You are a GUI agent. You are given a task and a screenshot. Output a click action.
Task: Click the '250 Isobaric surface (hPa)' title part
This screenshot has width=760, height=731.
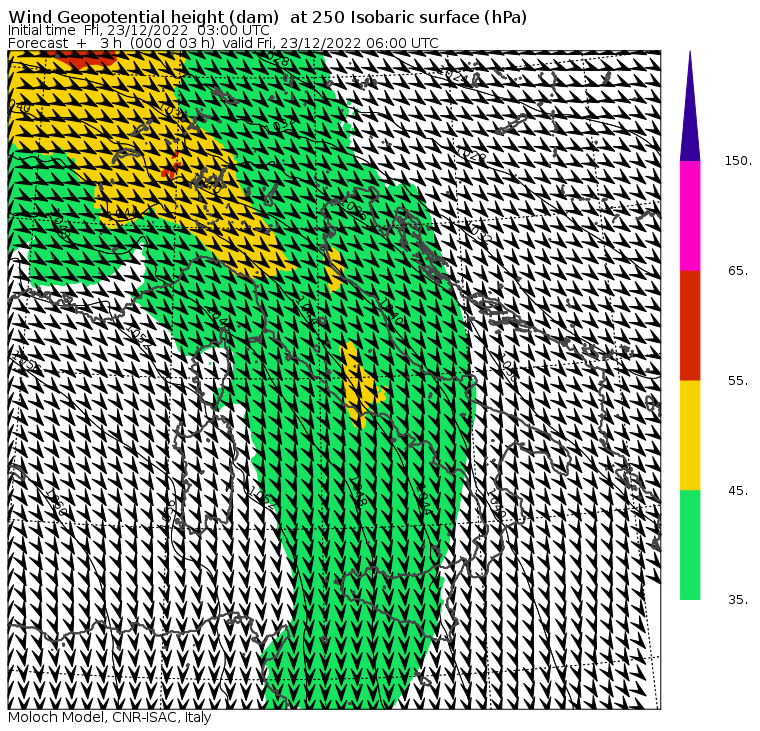[x=419, y=17]
